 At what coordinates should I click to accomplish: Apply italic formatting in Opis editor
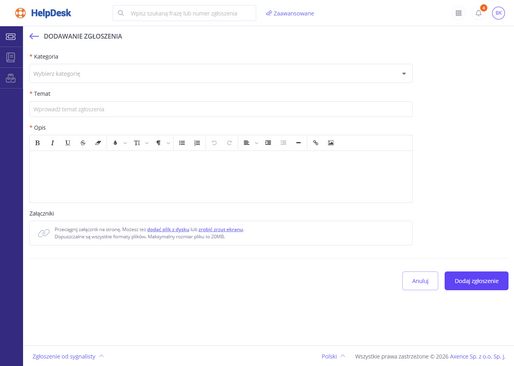click(52, 143)
